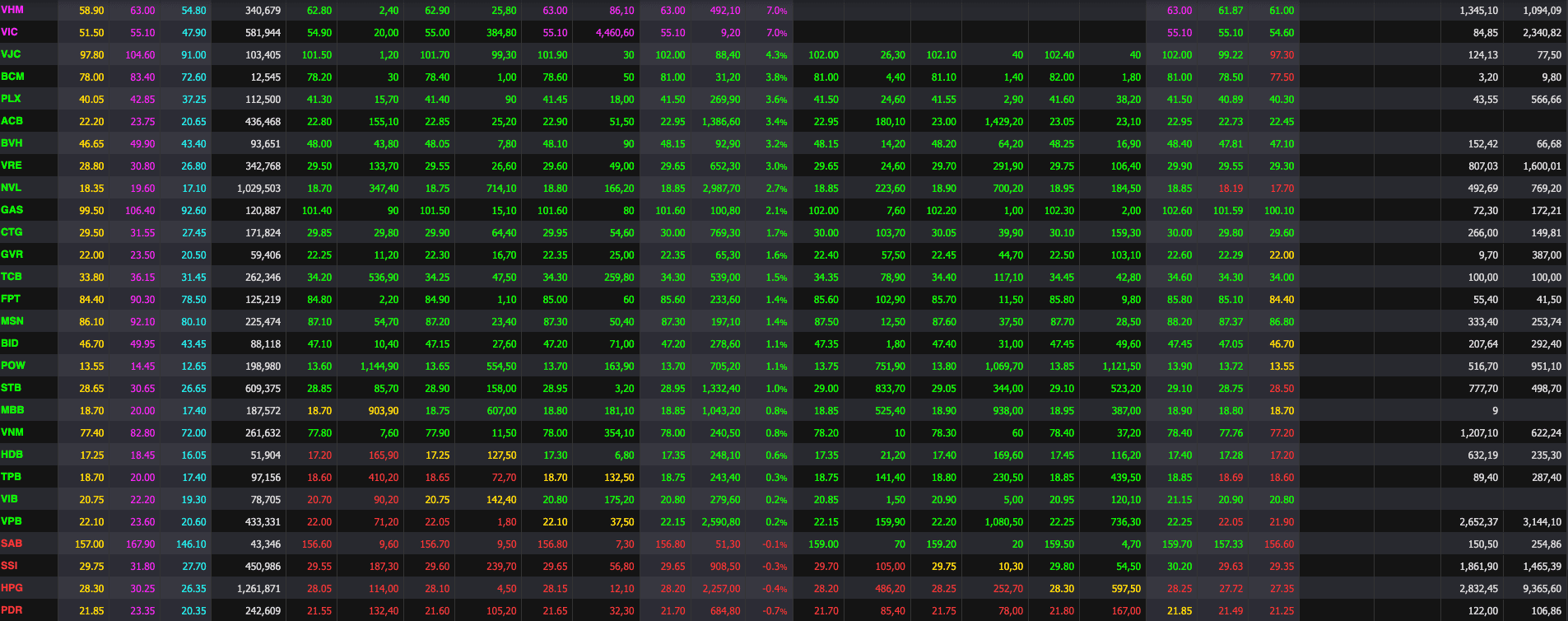
Task: Click the 1,207,10 value in VNM row
Action: coord(1478,433)
